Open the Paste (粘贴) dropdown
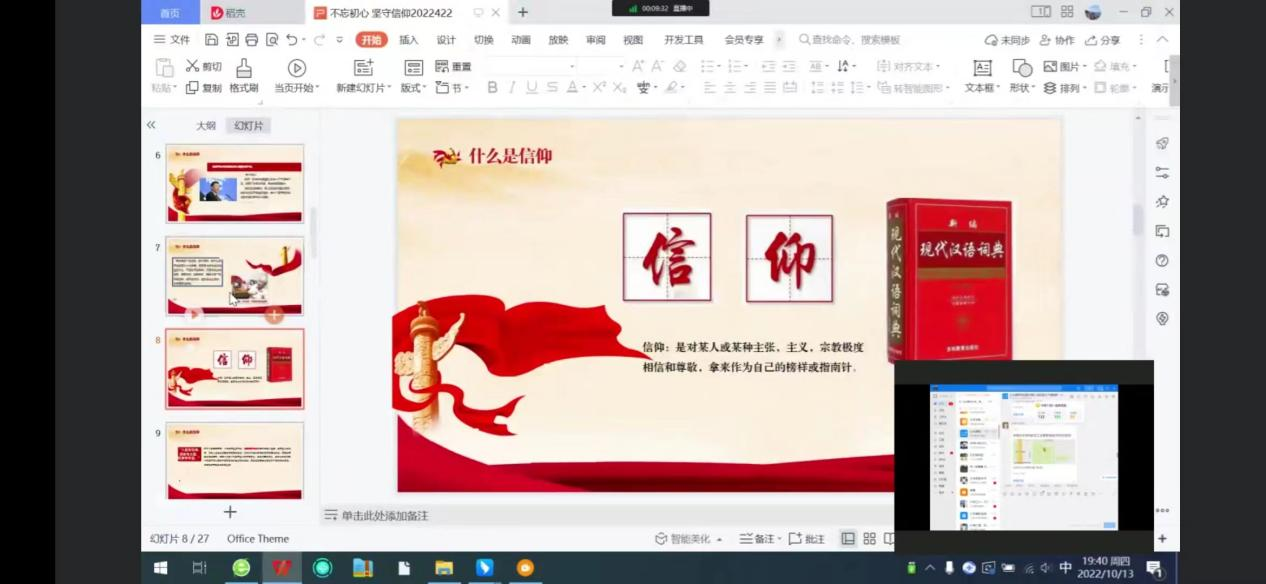The image size is (1266, 584). [164, 88]
